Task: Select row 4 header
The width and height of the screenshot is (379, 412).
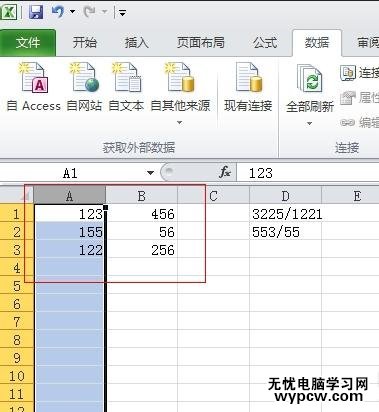Action: click(x=17, y=268)
